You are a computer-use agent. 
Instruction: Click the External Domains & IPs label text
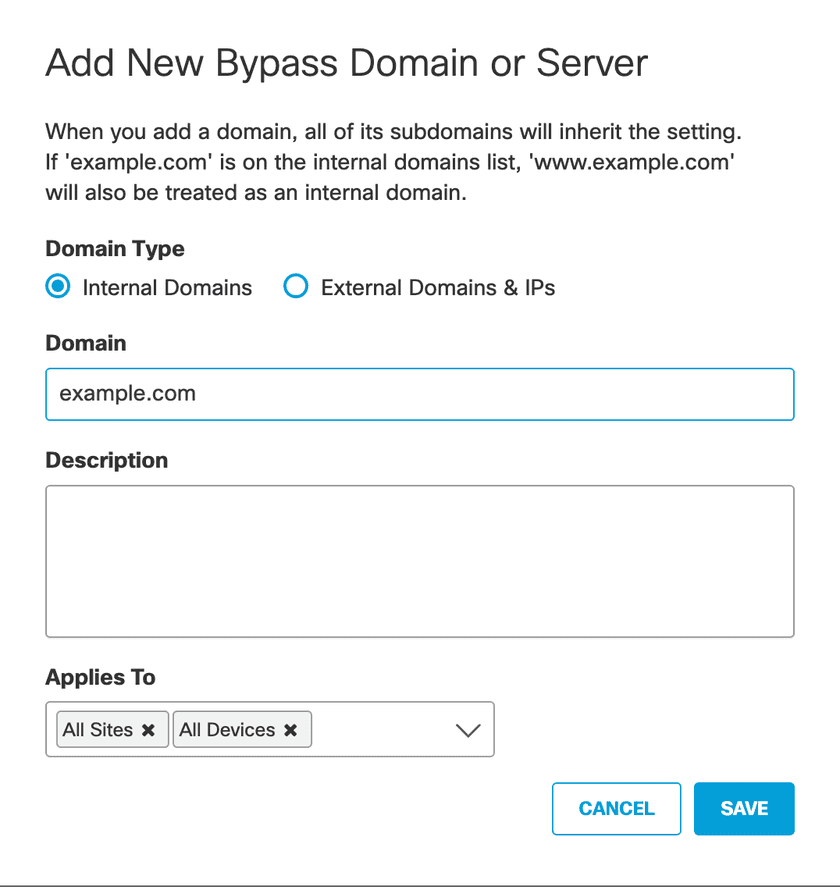(x=437, y=288)
